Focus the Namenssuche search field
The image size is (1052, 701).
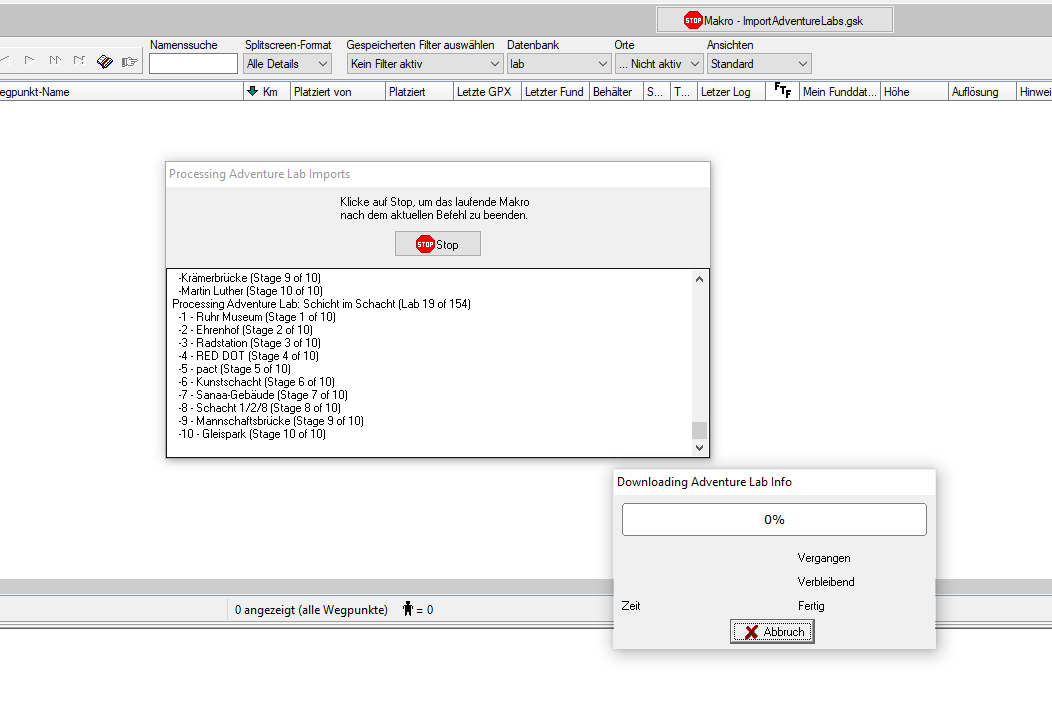pos(193,64)
